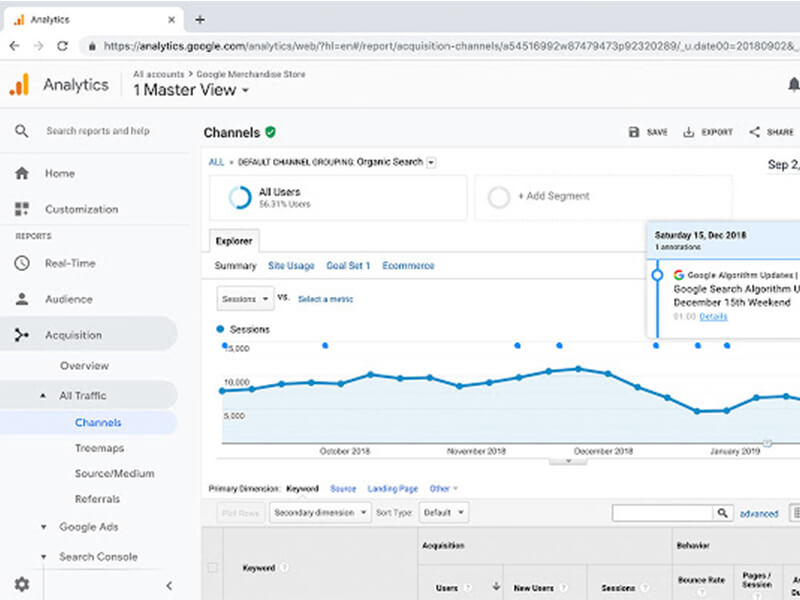Switch to the Site Usage tab
Viewport: 800px width, 600px height.
coord(291,266)
